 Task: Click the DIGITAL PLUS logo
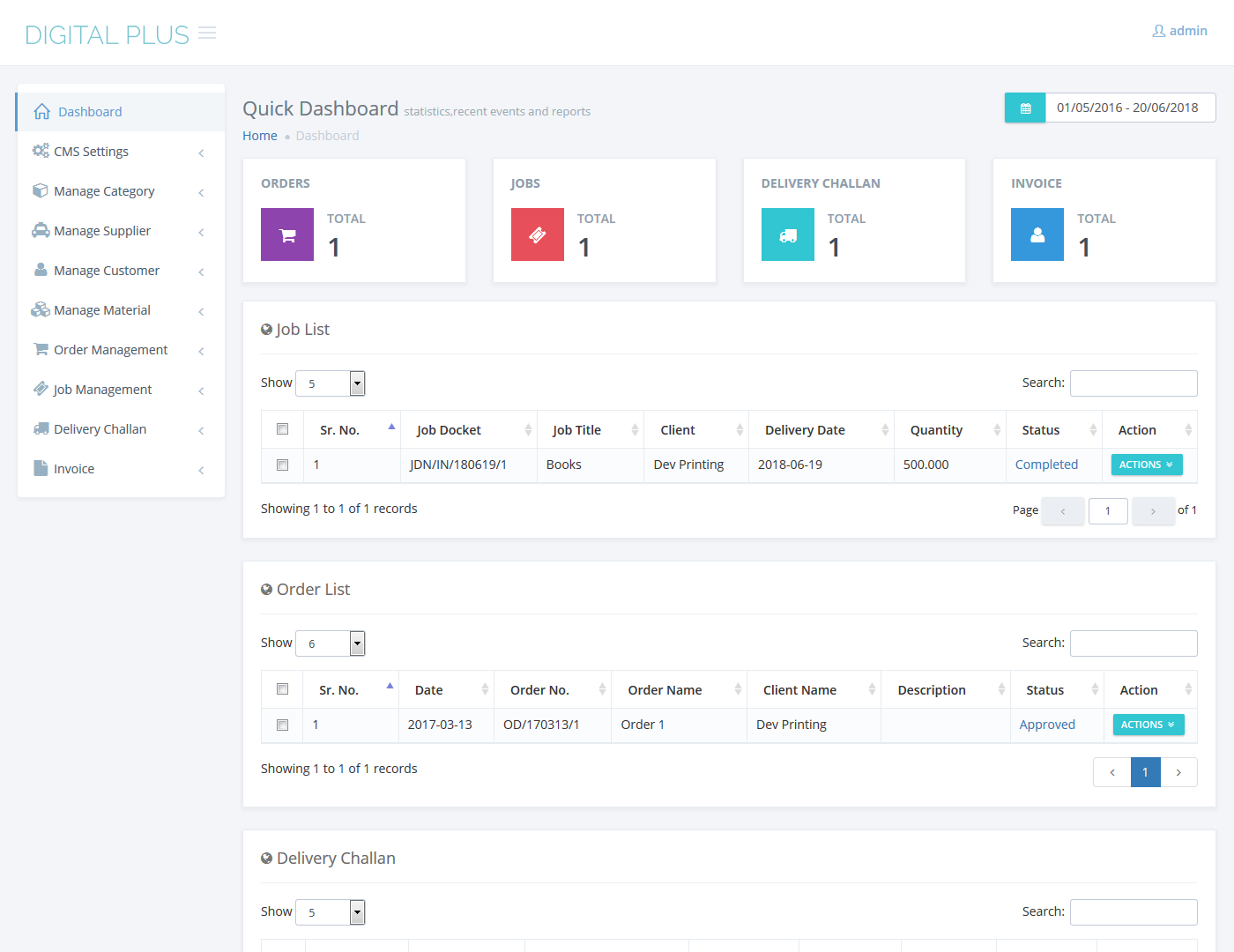click(x=107, y=34)
